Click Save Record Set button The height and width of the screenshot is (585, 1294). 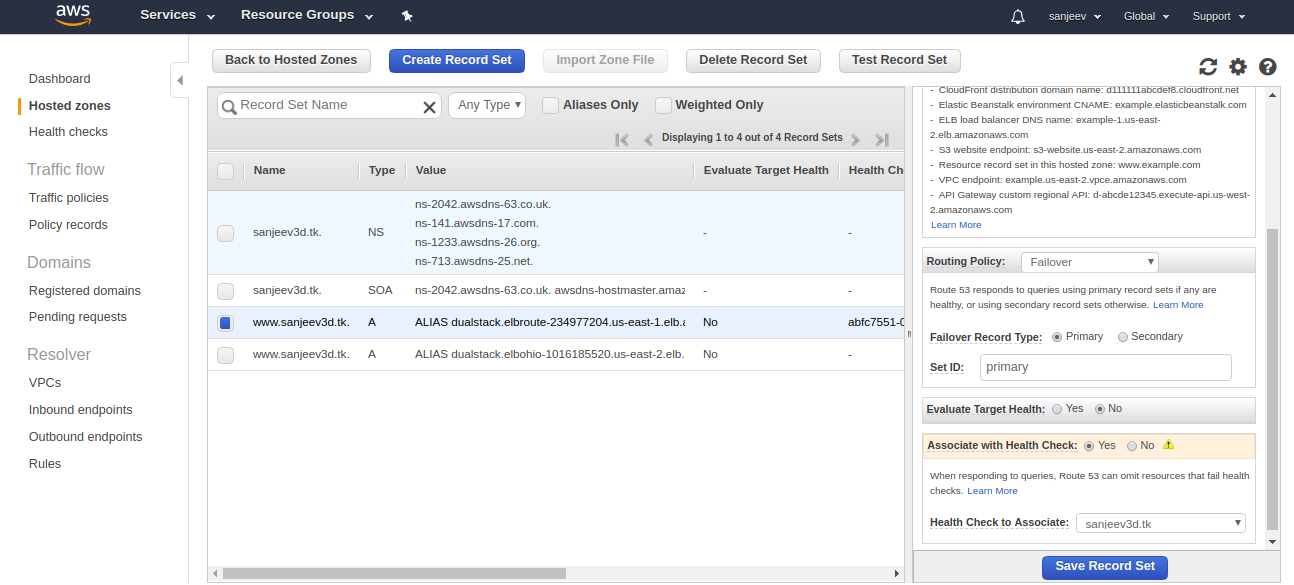point(1105,566)
